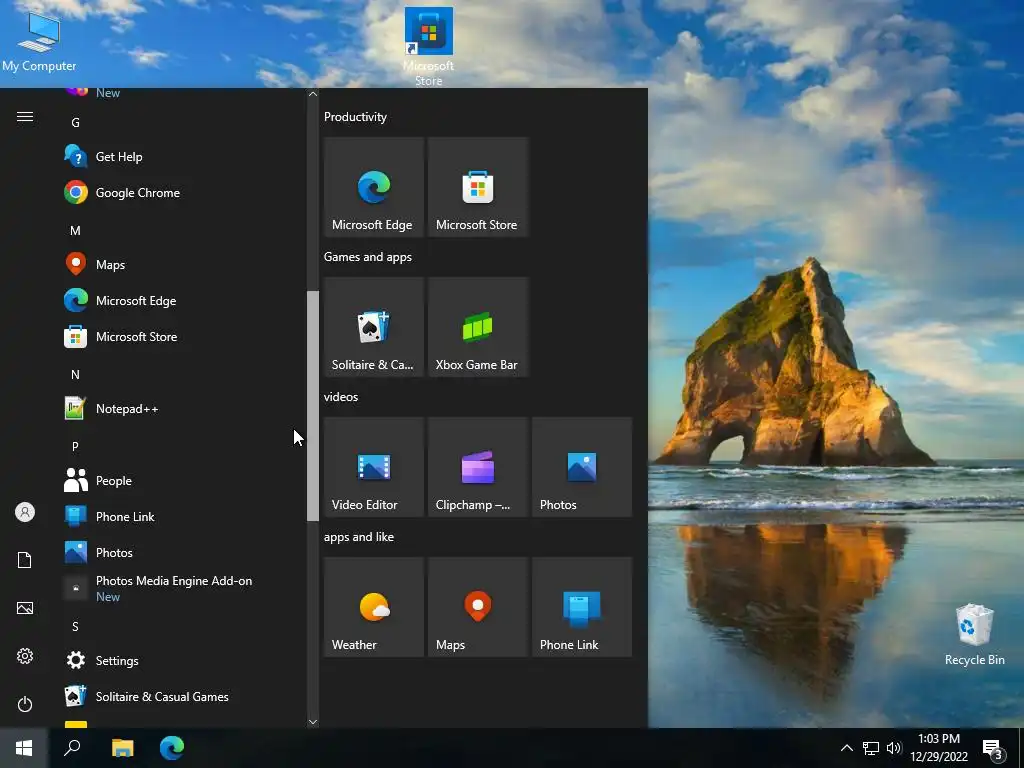The width and height of the screenshot is (1024, 768).
Task: Open network status in system tray
Action: click(871, 748)
